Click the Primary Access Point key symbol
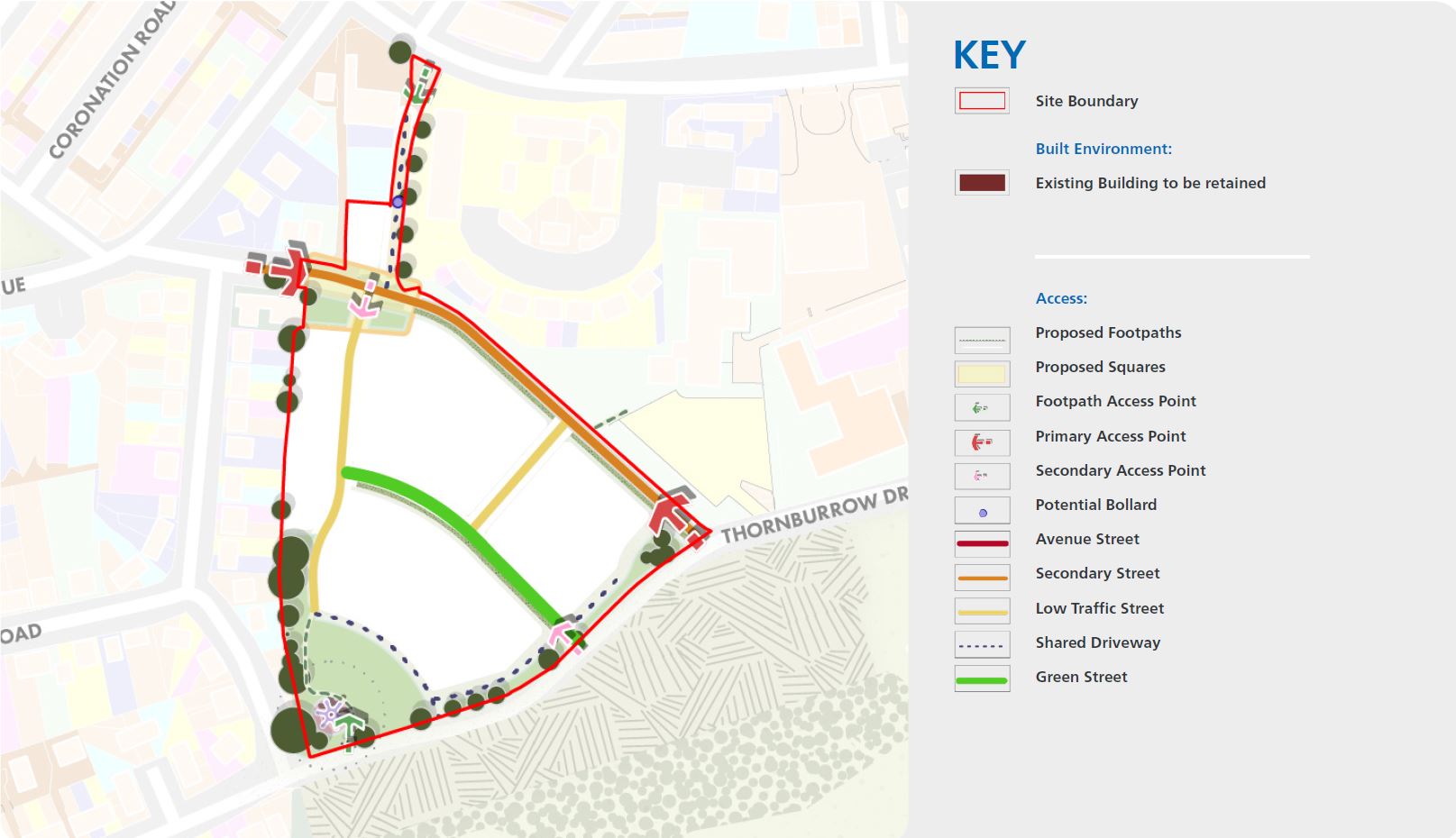The width and height of the screenshot is (1456, 838). tap(982, 442)
